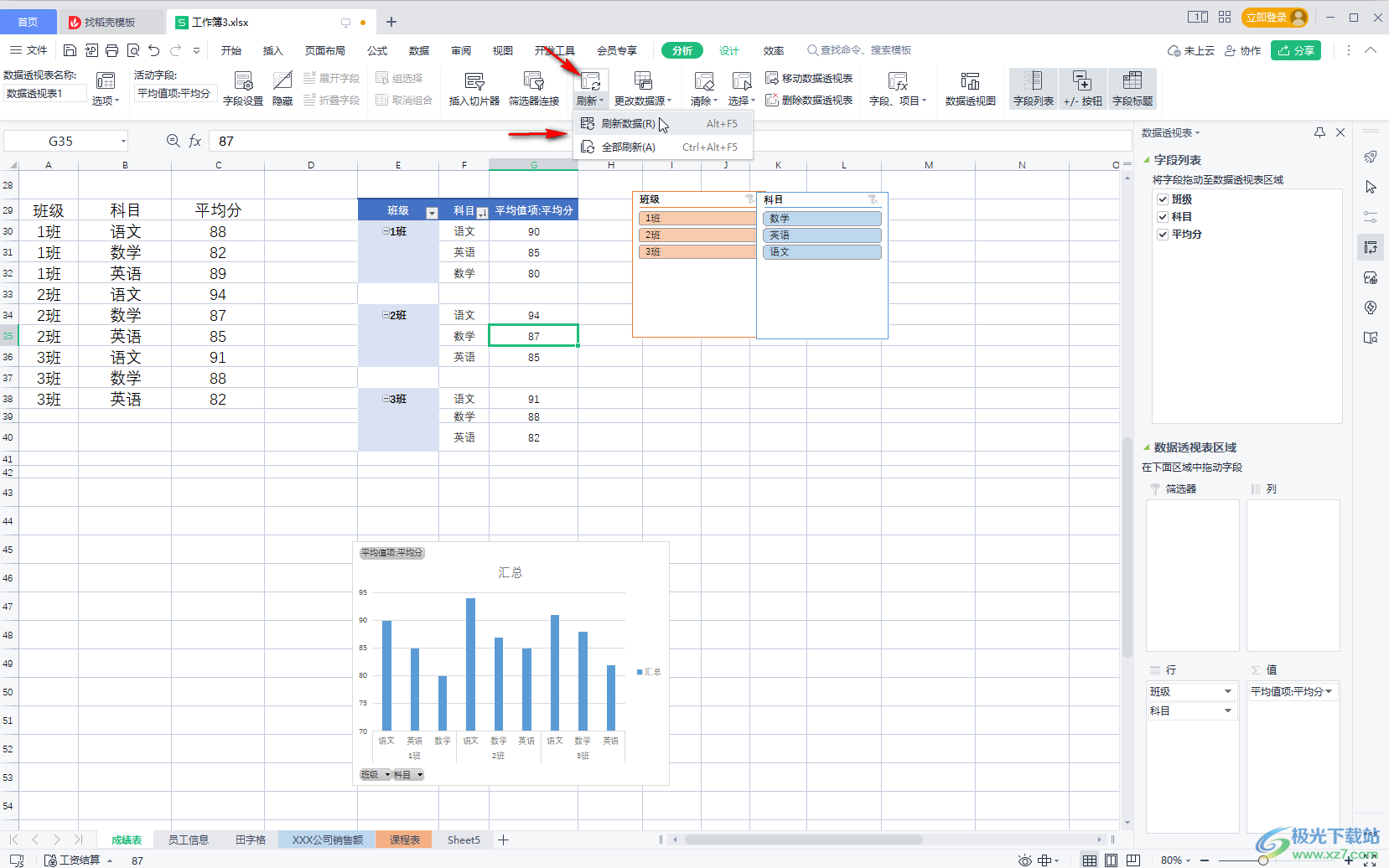This screenshot has height=868, width=1389.
Task: Toggle the 班级 field checkbox
Action: click(x=1163, y=199)
